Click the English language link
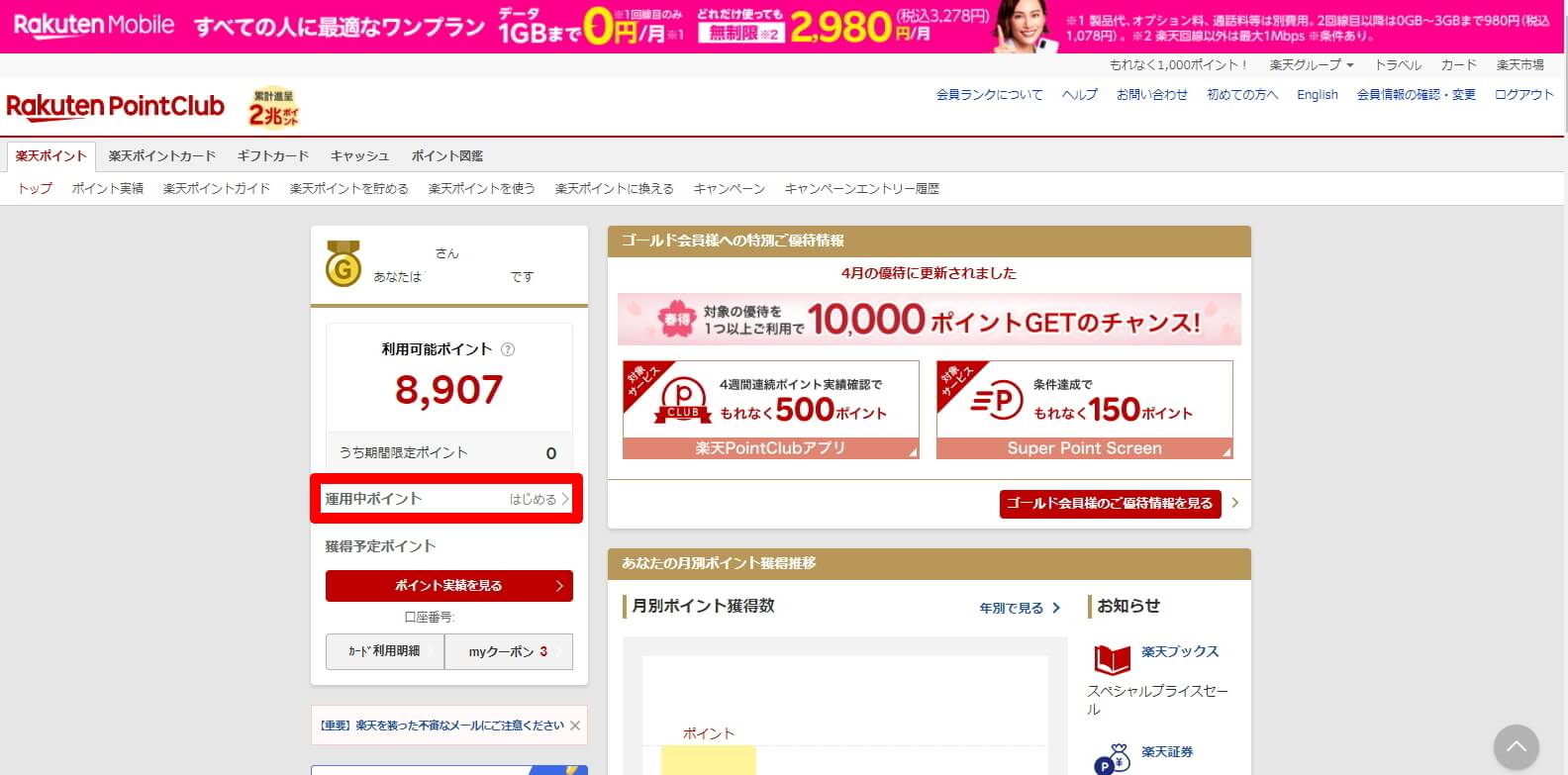 tap(1317, 95)
